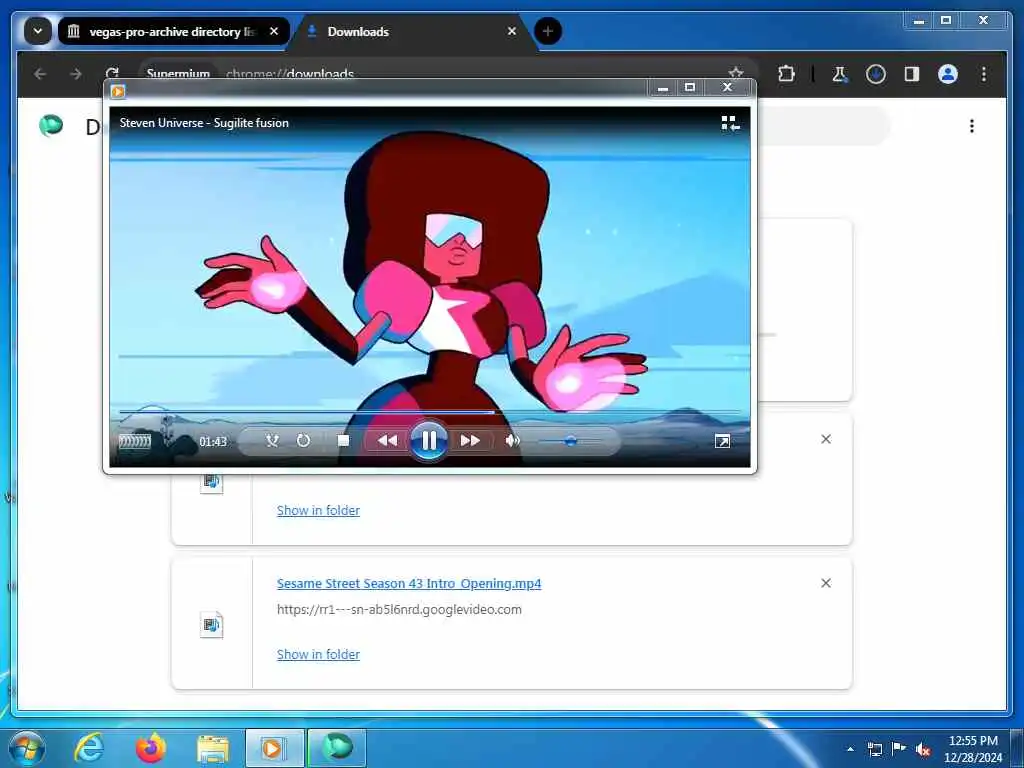
Task: Open the browser profile avatar
Action: (948, 74)
